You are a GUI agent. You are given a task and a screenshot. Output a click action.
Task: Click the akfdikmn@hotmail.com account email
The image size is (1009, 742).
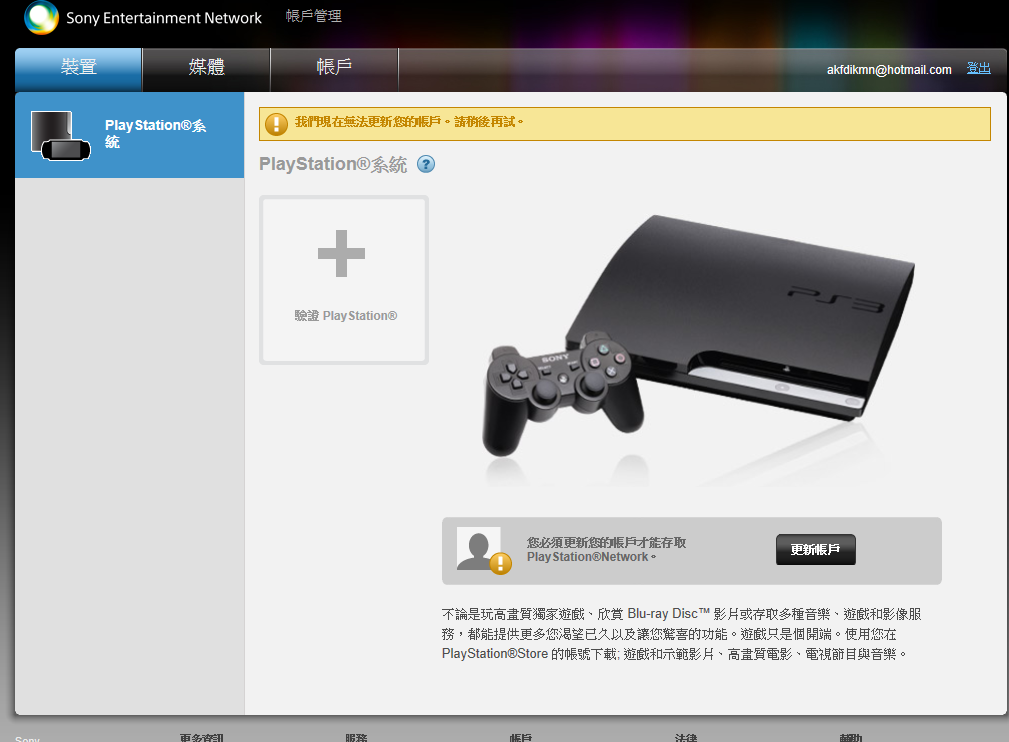889,70
